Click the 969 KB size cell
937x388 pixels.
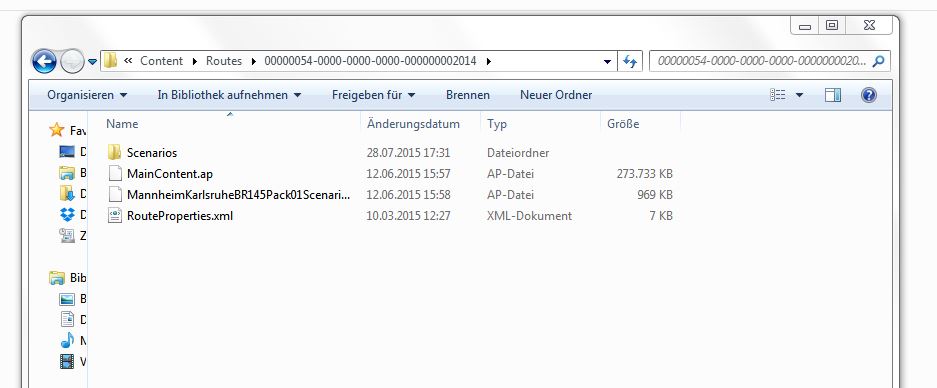(x=655, y=195)
